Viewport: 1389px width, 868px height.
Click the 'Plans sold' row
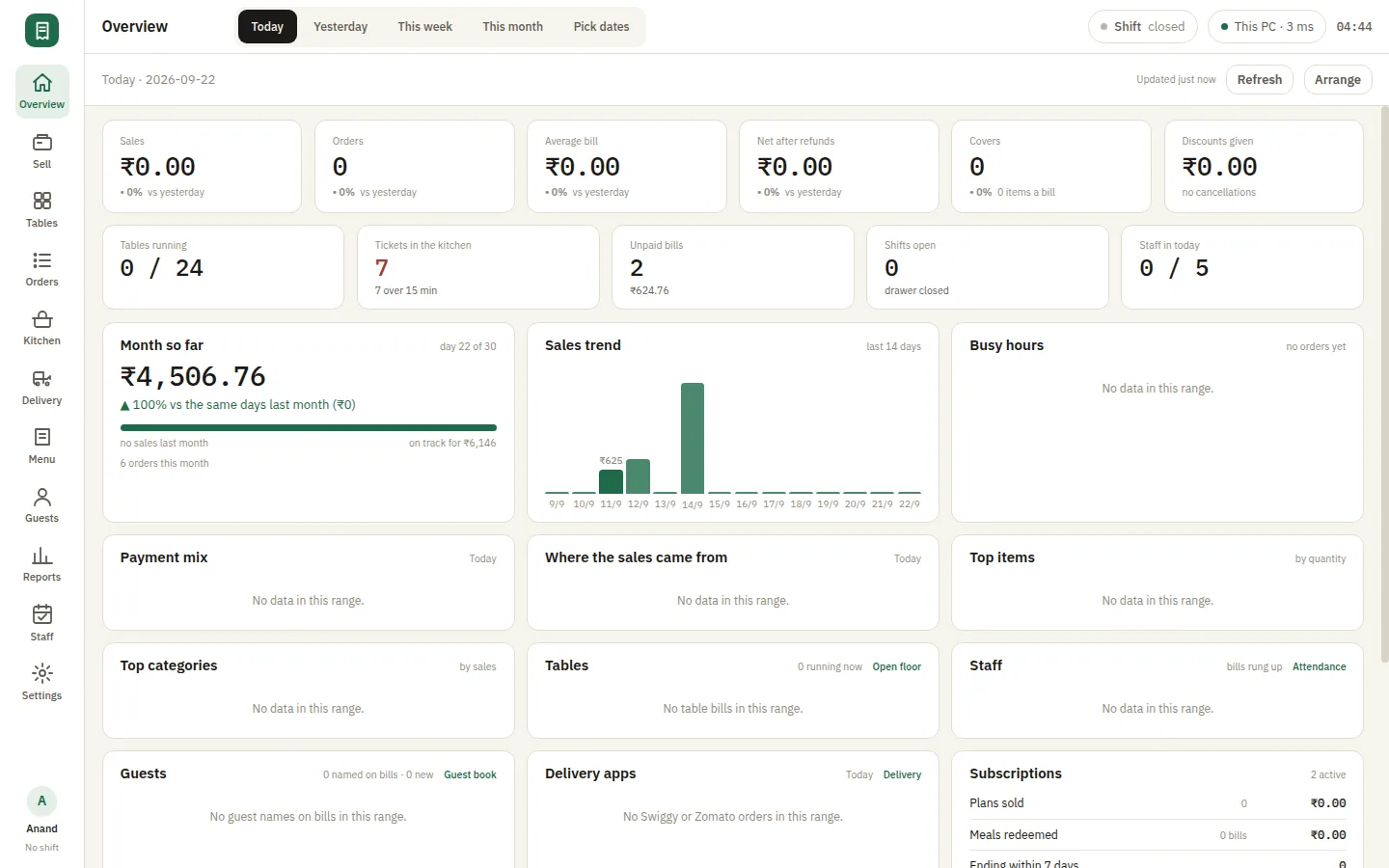click(x=1157, y=803)
